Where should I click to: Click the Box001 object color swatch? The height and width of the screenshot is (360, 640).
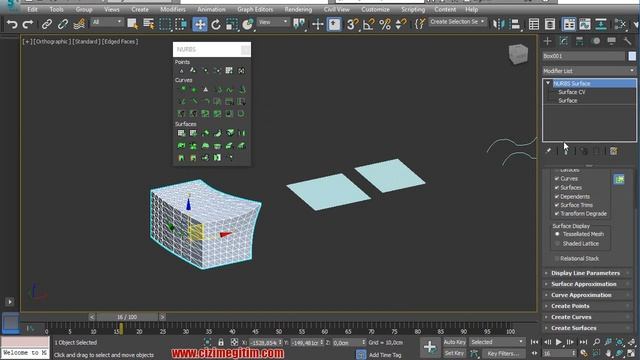click(632, 56)
